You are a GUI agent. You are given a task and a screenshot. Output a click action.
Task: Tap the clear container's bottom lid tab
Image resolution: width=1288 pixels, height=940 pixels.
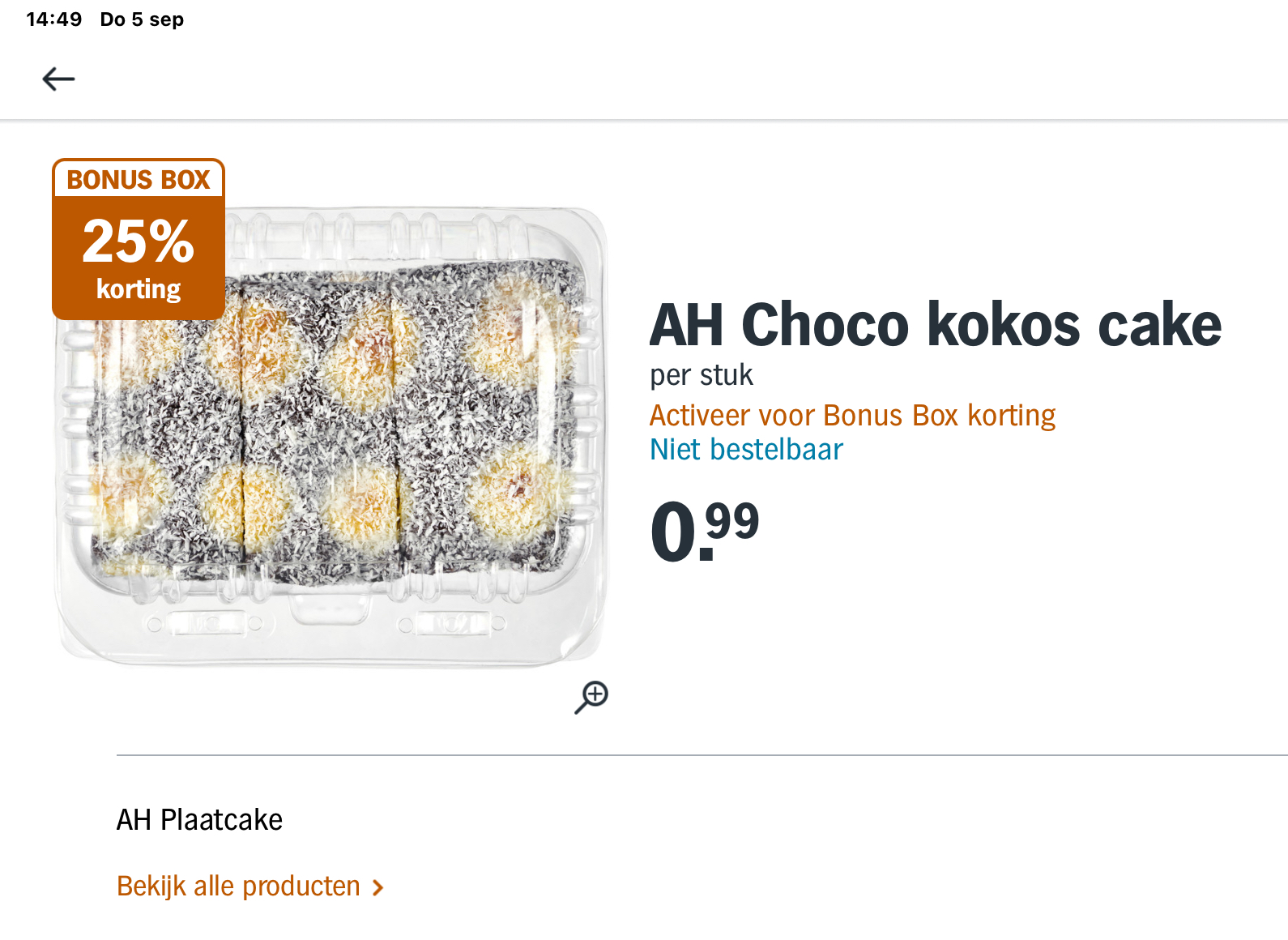[331, 610]
